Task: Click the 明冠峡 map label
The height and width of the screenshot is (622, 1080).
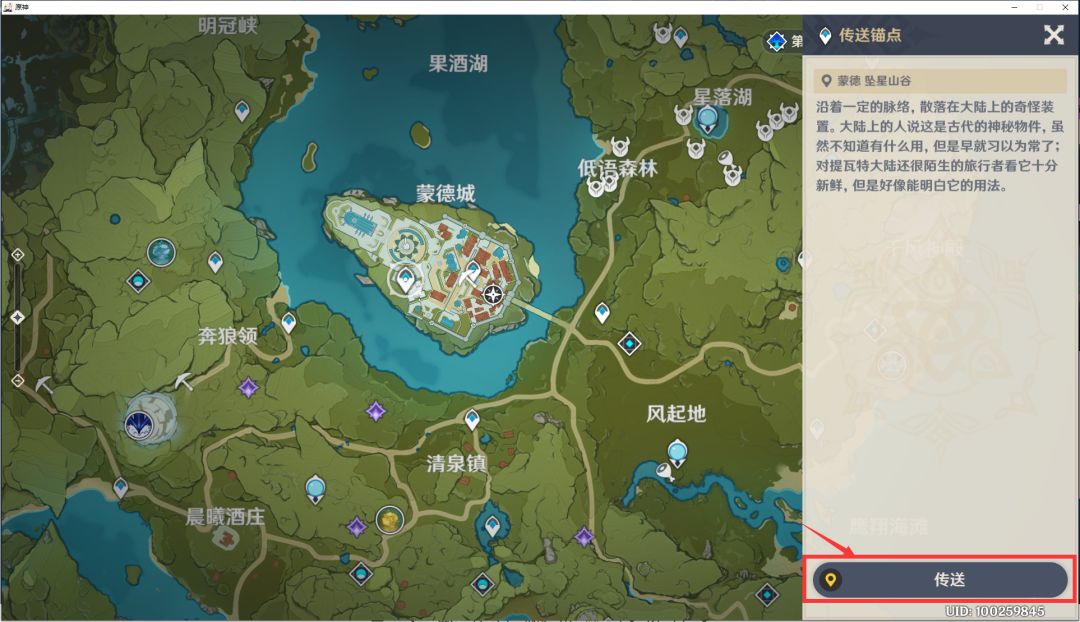Action: pos(228,26)
